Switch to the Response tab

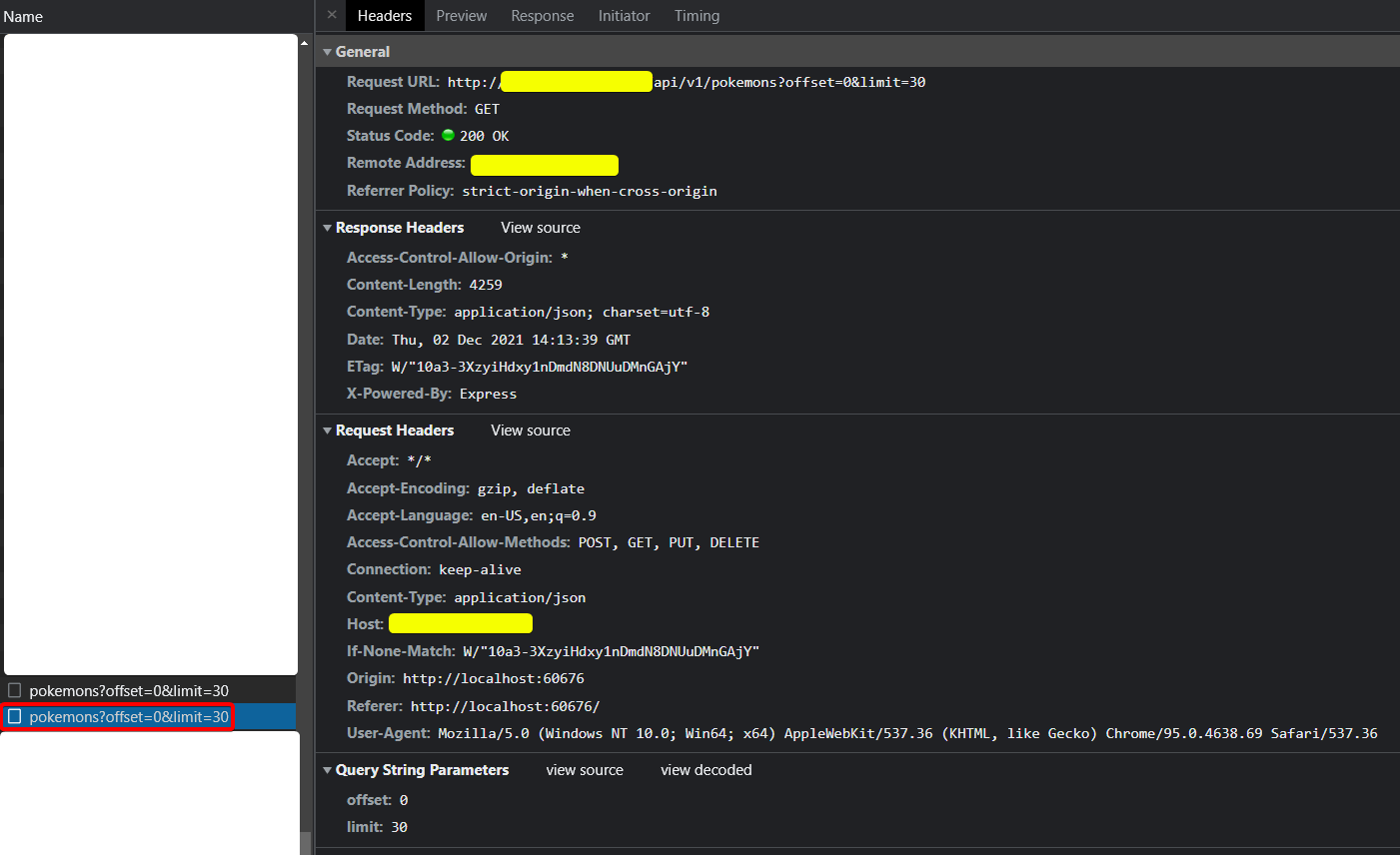[542, 15]
